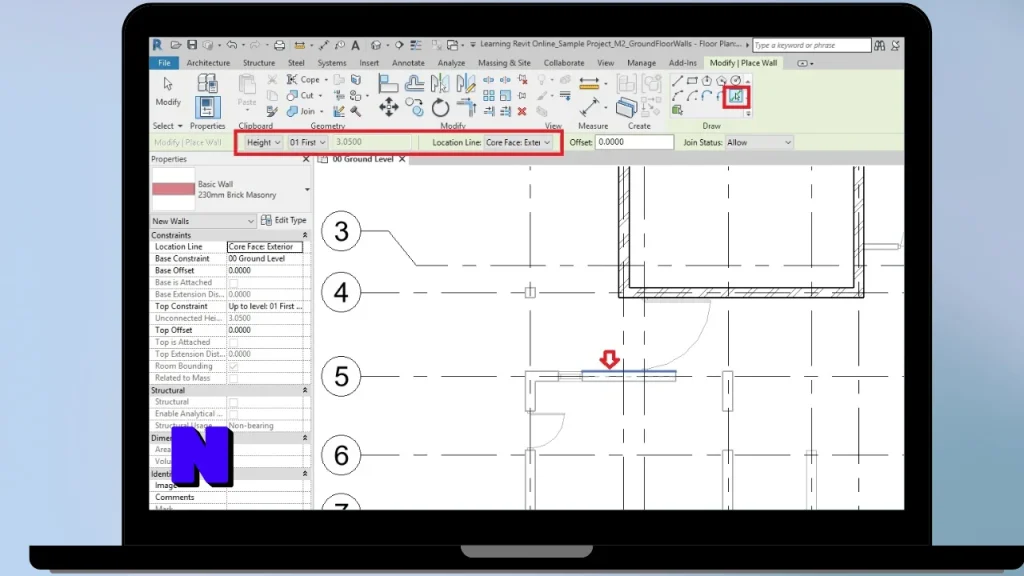1024x576 pixels.
Task: Collapse the Constraints section
Action: pyautogui.click(x=304, y=235)
